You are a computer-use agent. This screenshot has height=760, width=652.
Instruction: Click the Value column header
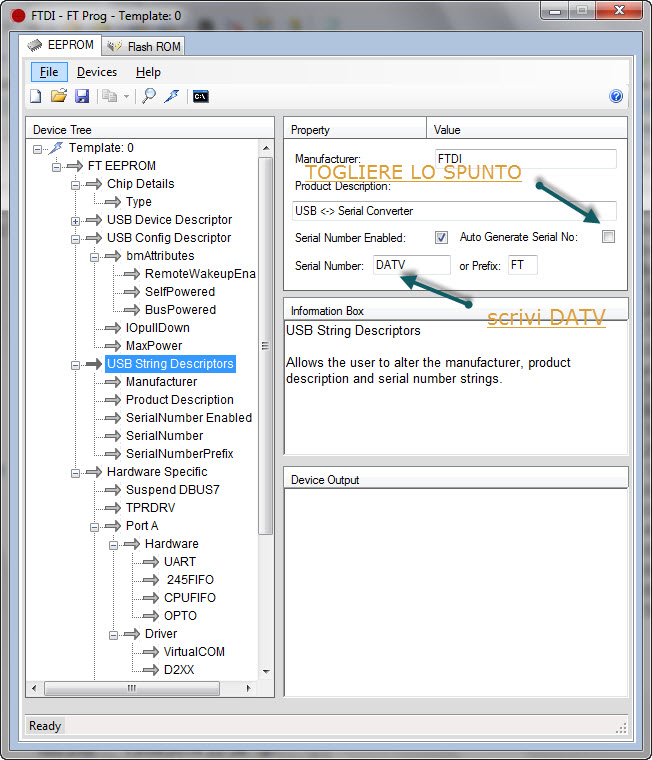pyautogui.click(x=527, y=129)
